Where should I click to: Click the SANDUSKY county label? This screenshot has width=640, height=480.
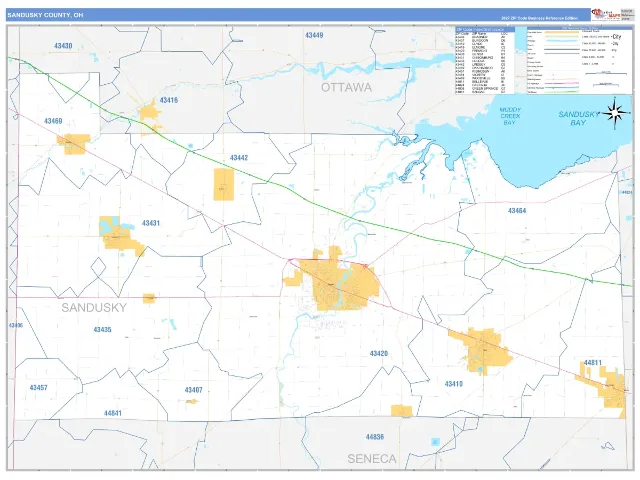click(94, 307)
